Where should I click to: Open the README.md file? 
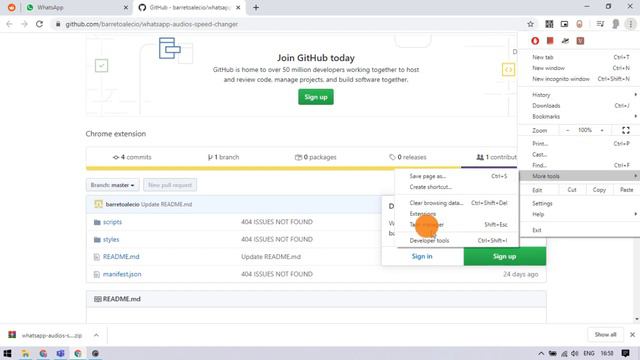coord(121,257)
